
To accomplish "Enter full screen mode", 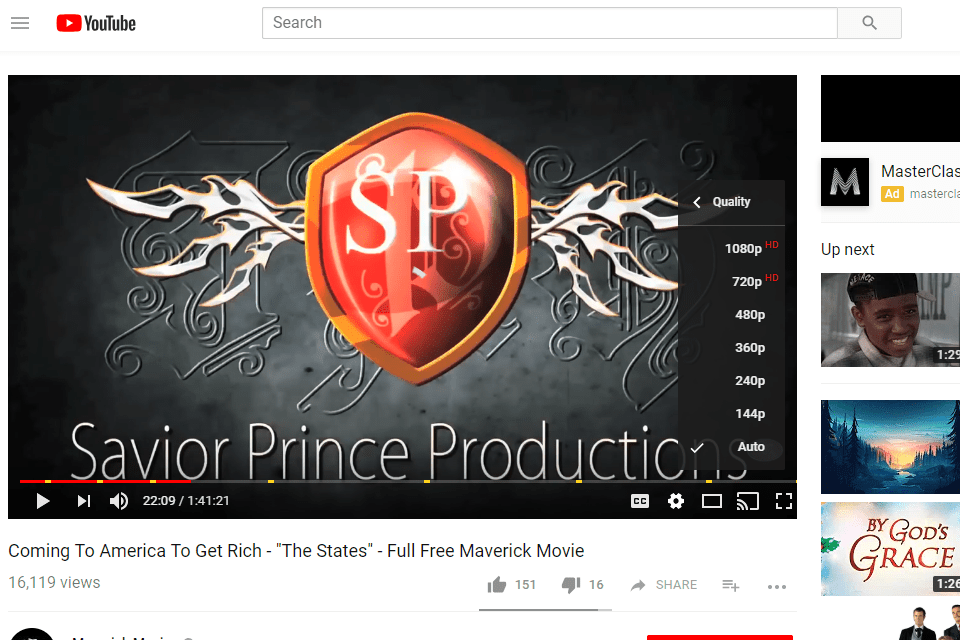I will (x=784, y=501).
